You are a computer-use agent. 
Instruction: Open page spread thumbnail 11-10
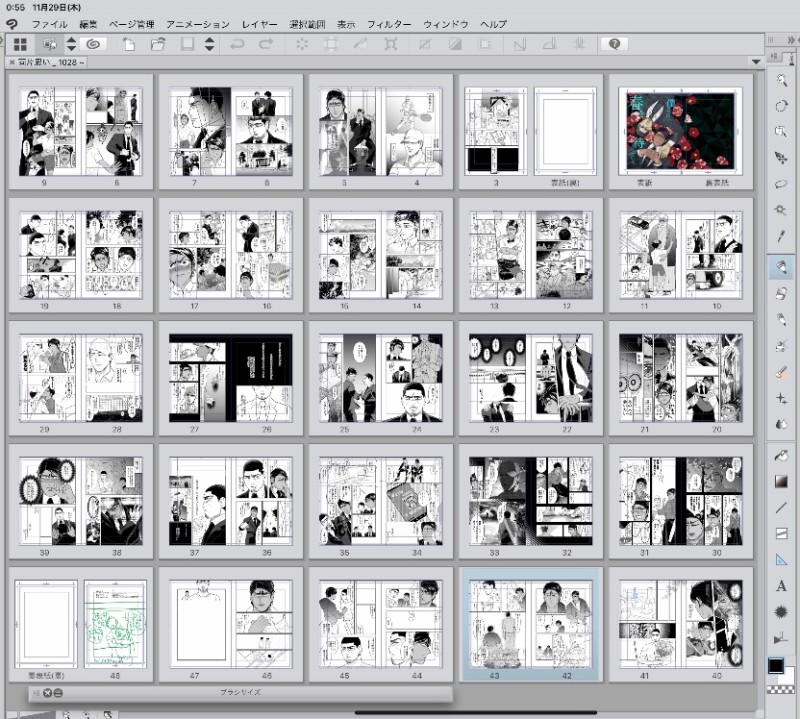(681, 255)
